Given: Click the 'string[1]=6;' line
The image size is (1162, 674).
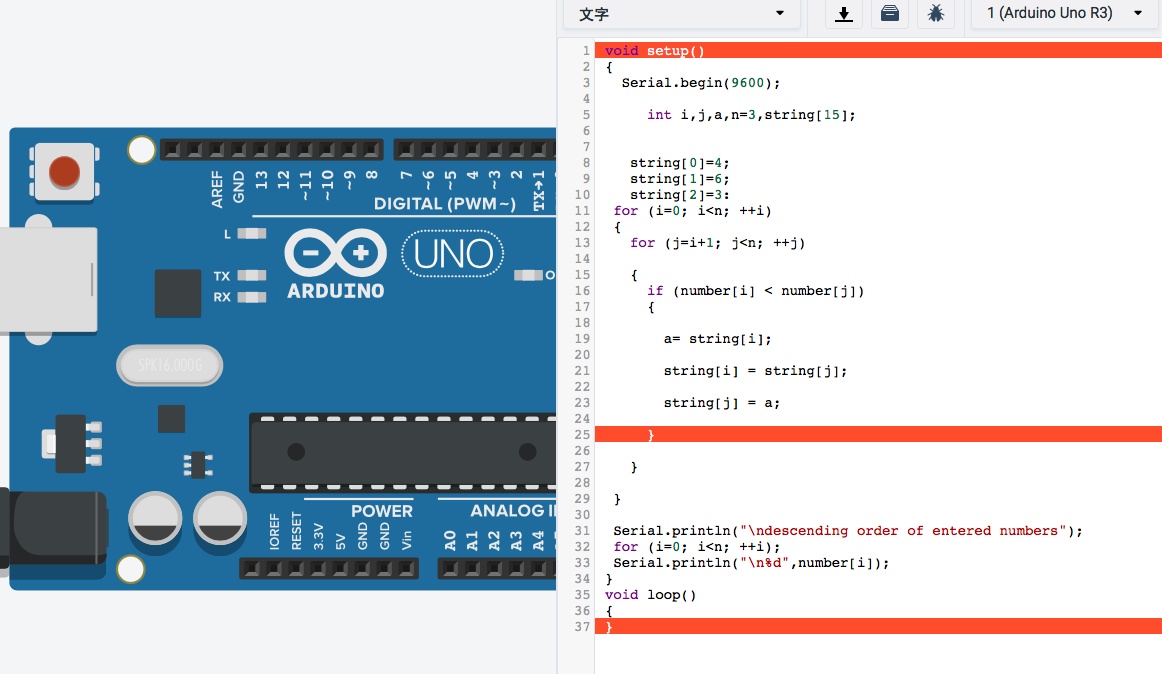Looking at the screenshot, I should pos(680,179).
